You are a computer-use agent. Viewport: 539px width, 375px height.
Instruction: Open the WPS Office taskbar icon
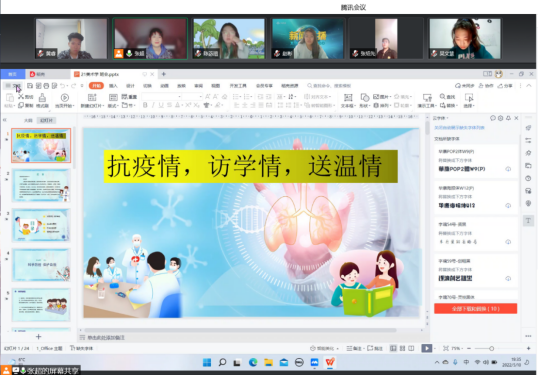point(330,362)
